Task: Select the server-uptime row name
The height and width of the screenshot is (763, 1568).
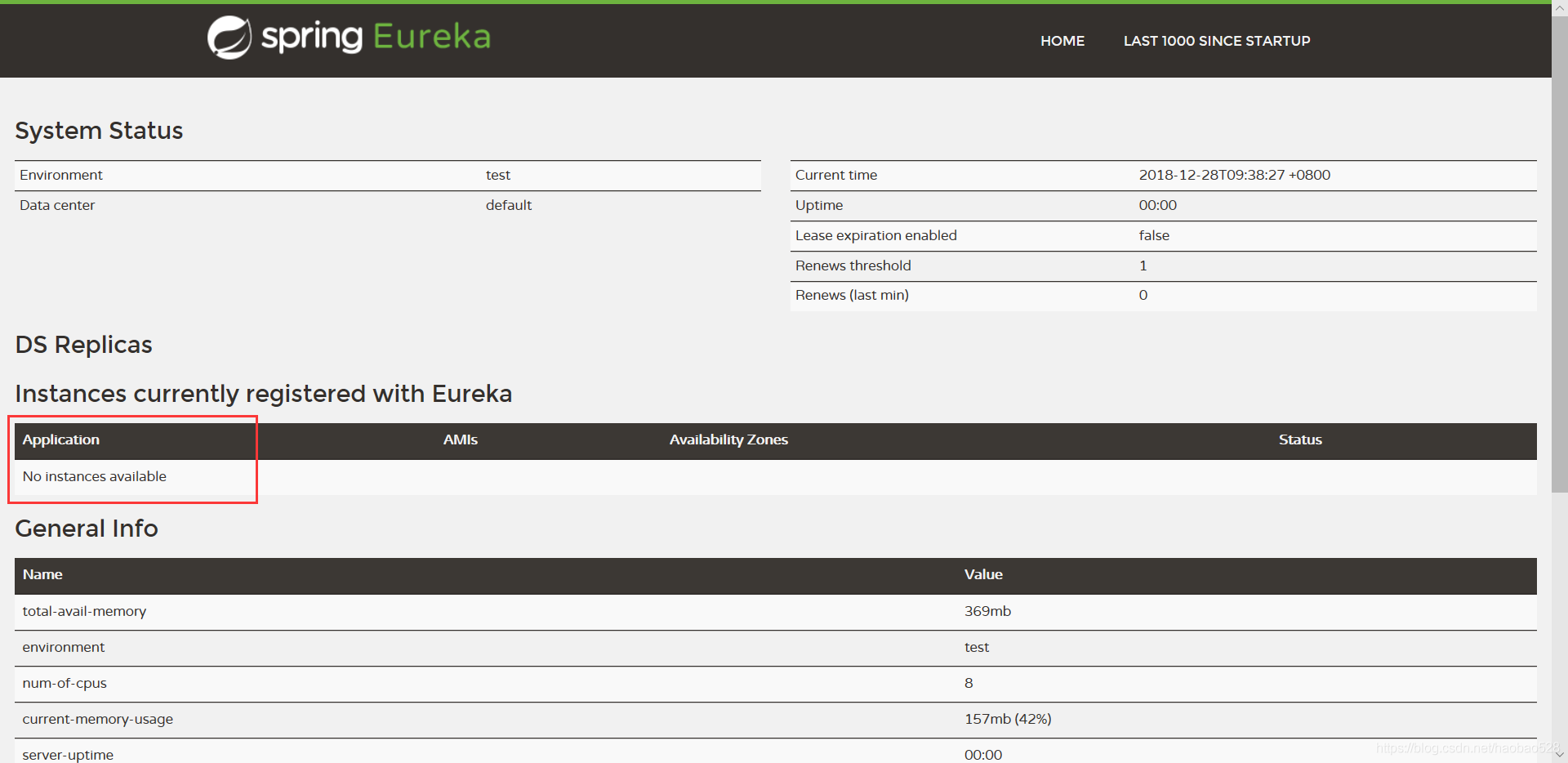Action: [x=68, y=755]
